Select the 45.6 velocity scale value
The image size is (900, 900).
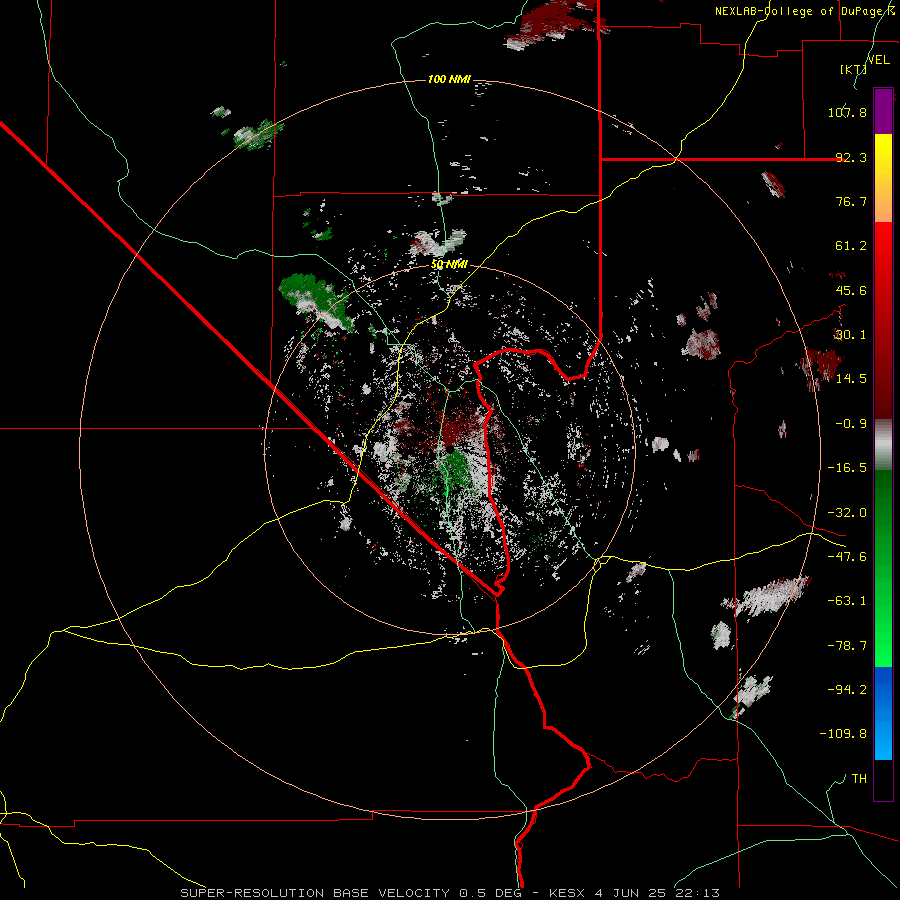pyautogui.click(x=851, y=290)
